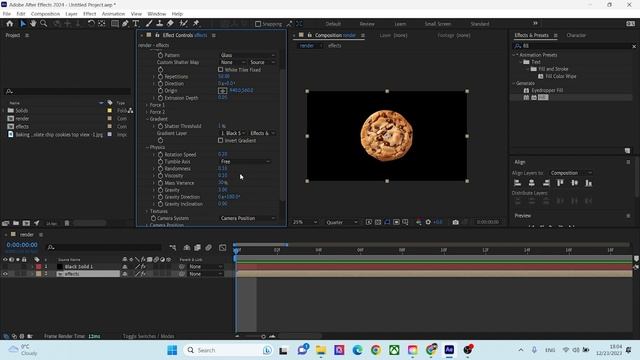
Task: Click the current time 0;00;00;00 in timeline
Action: [22, 245]
